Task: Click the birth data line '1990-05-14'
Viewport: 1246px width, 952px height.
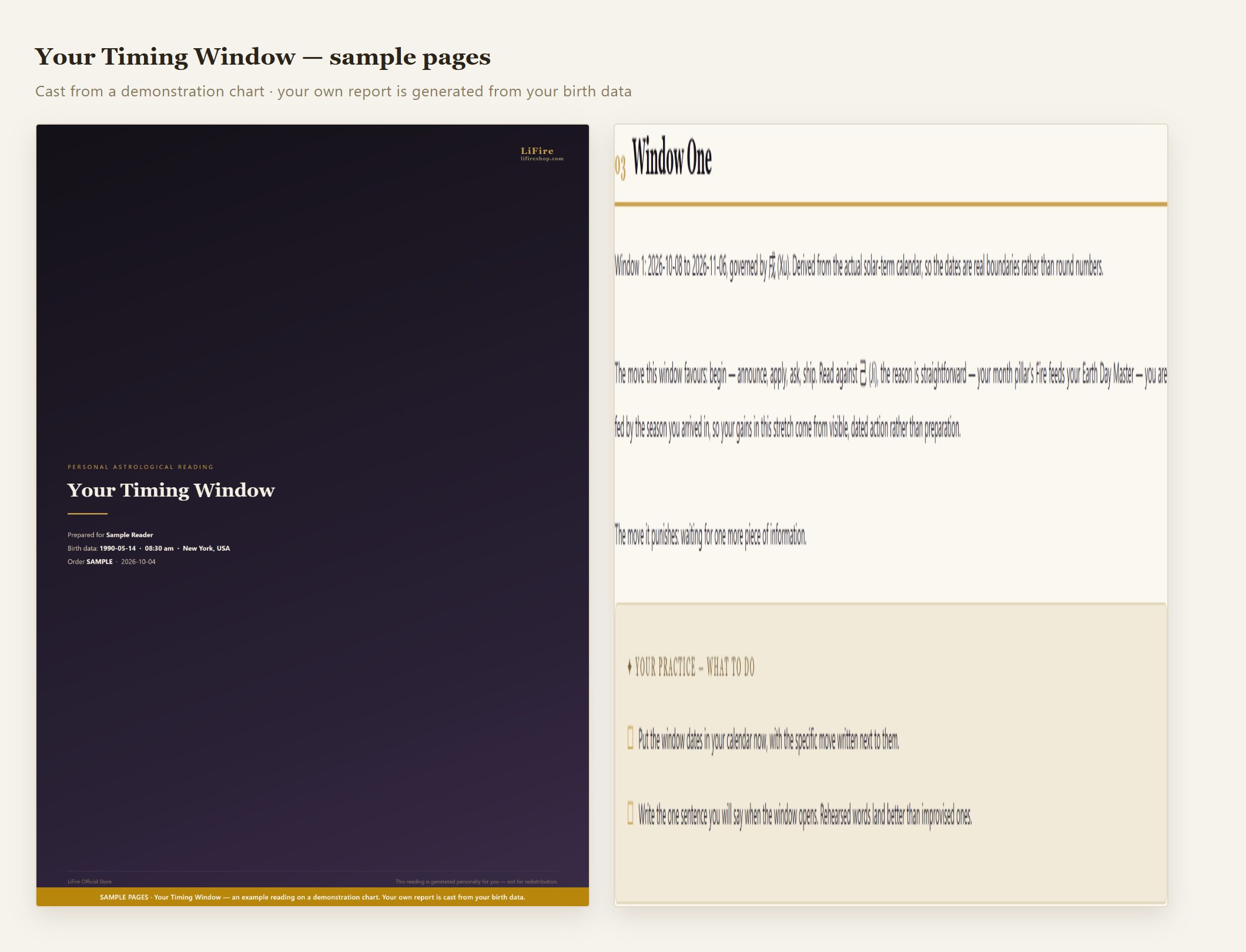Action: click(x=149, y=548)
